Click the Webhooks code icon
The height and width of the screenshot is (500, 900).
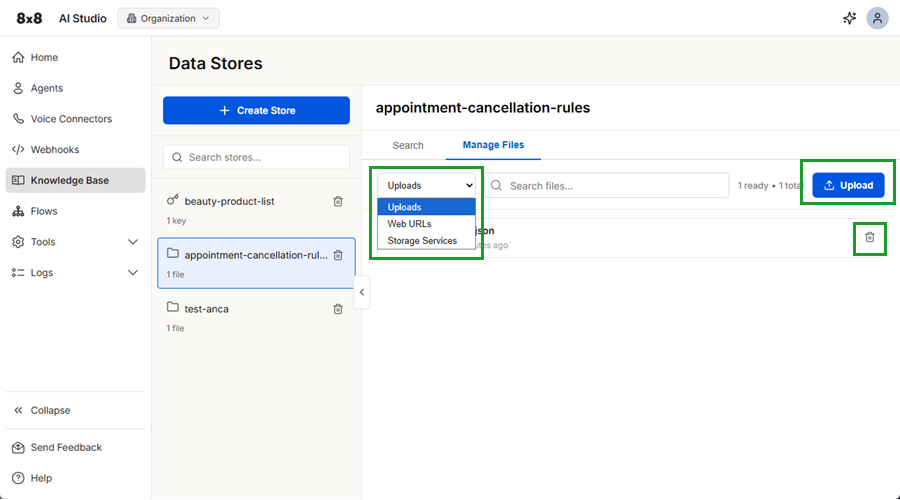click(18, 149)
